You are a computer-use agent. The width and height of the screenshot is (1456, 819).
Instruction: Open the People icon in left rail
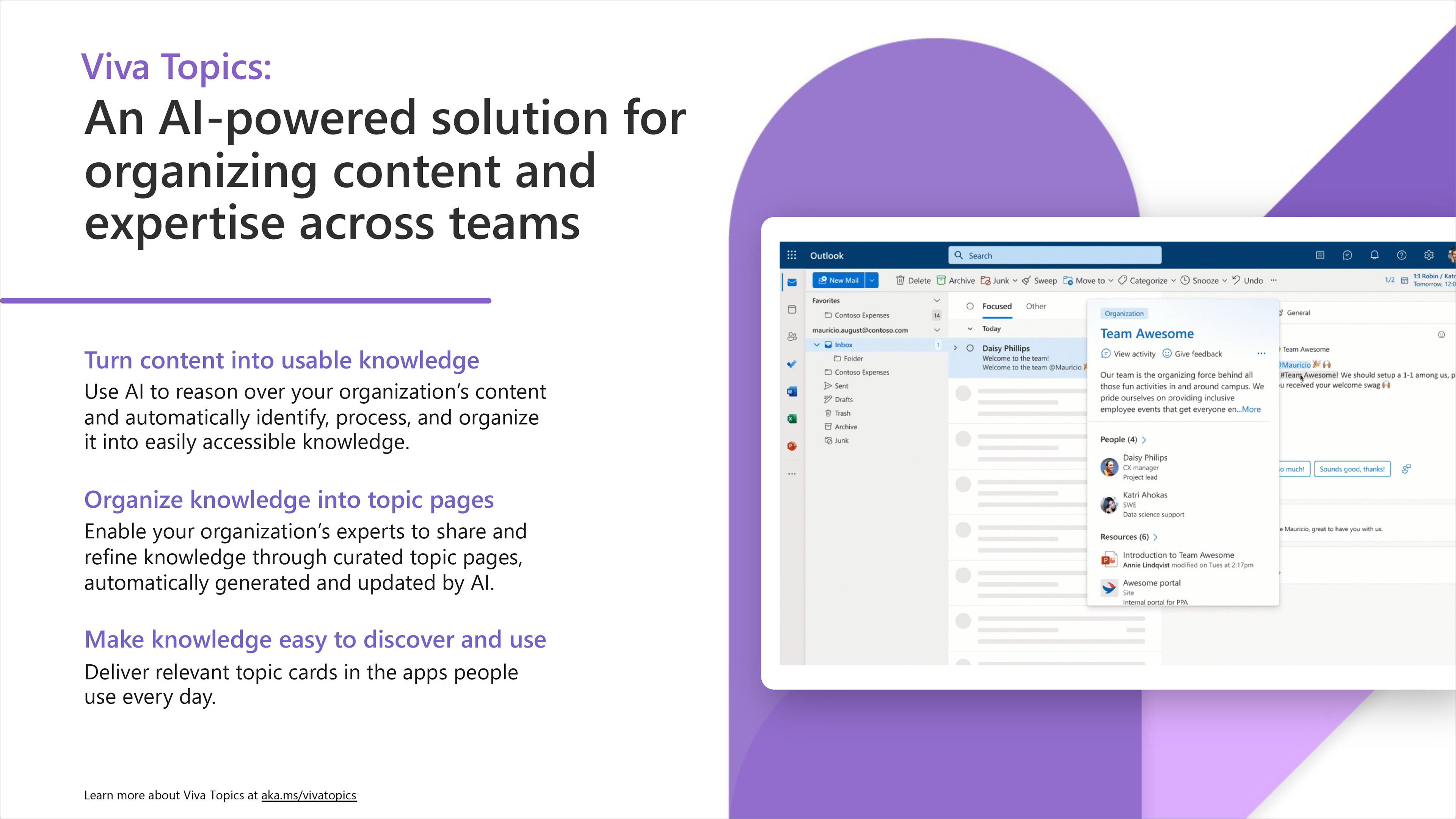(792, 336)
